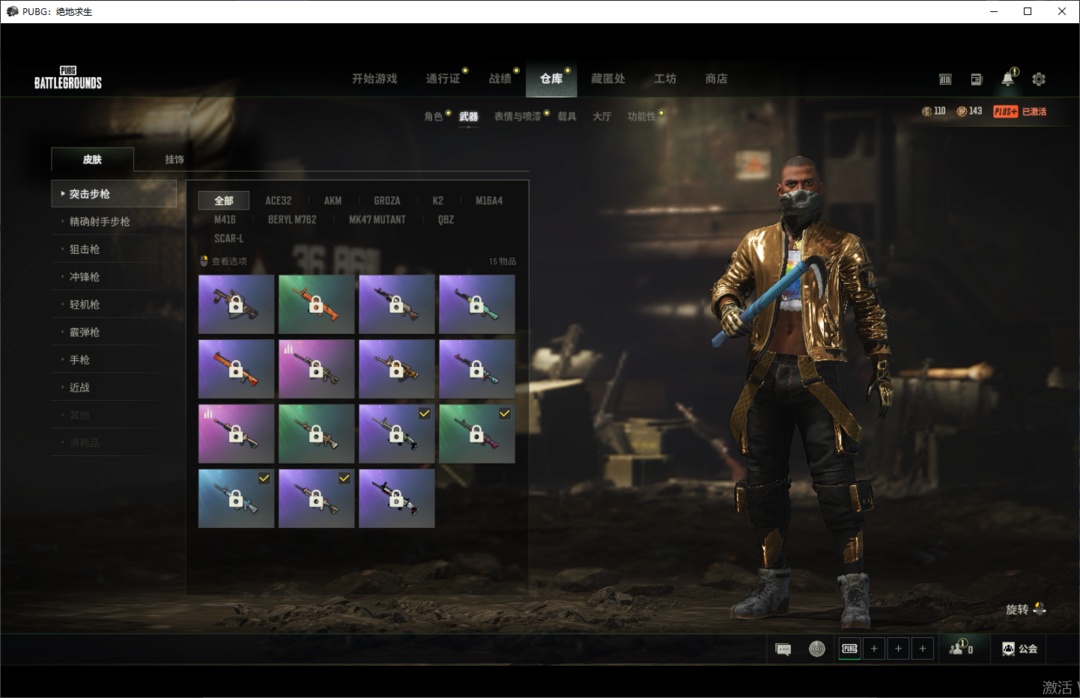Click the round radar target icon
This screenshot has width=1080, height=698.
(817, 649)
